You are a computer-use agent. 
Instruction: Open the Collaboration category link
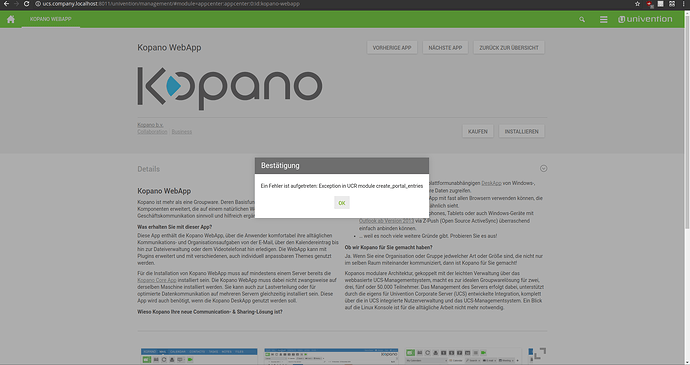click(x=152, y=132)
